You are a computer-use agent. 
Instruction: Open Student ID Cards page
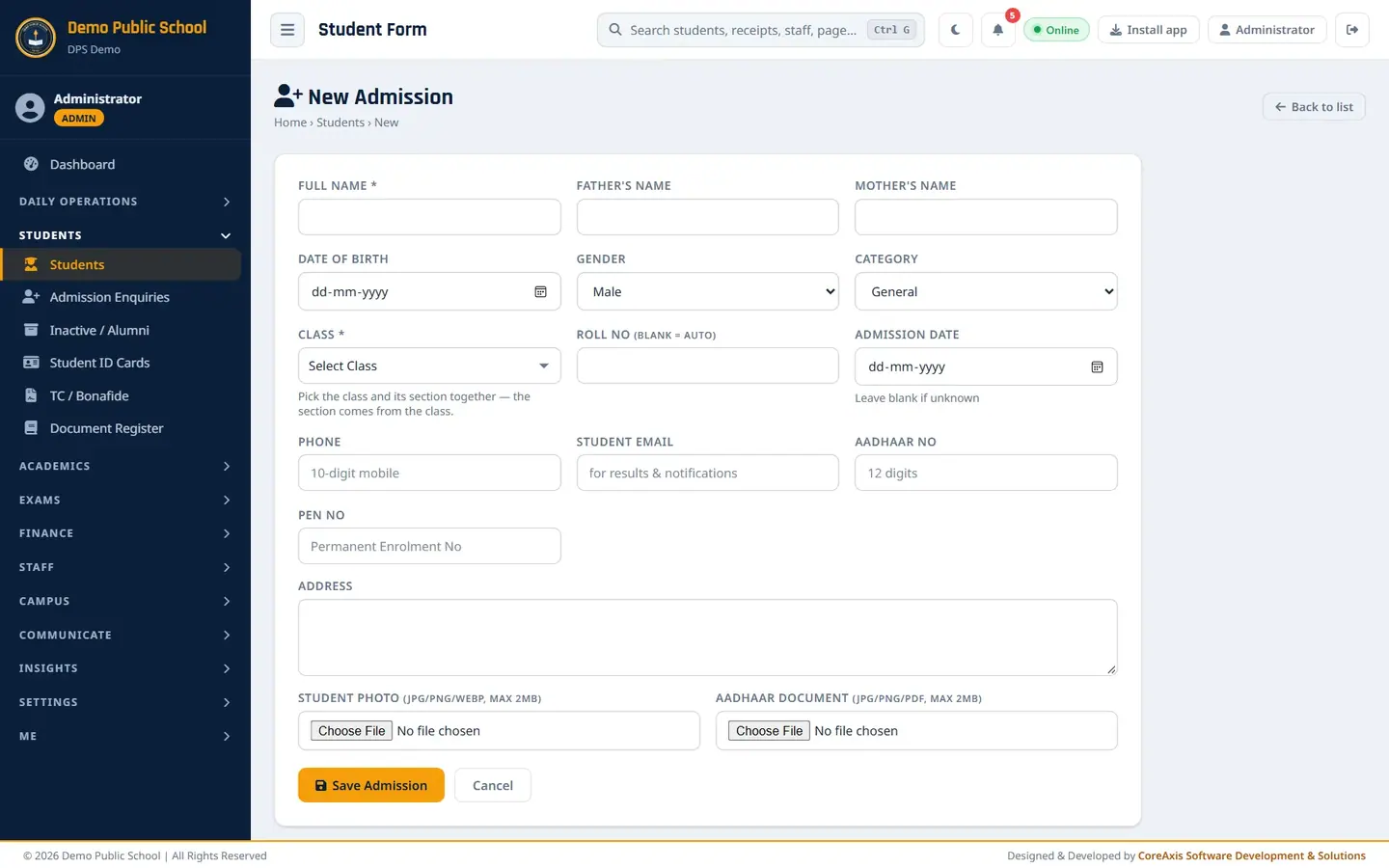coord(121,363)
